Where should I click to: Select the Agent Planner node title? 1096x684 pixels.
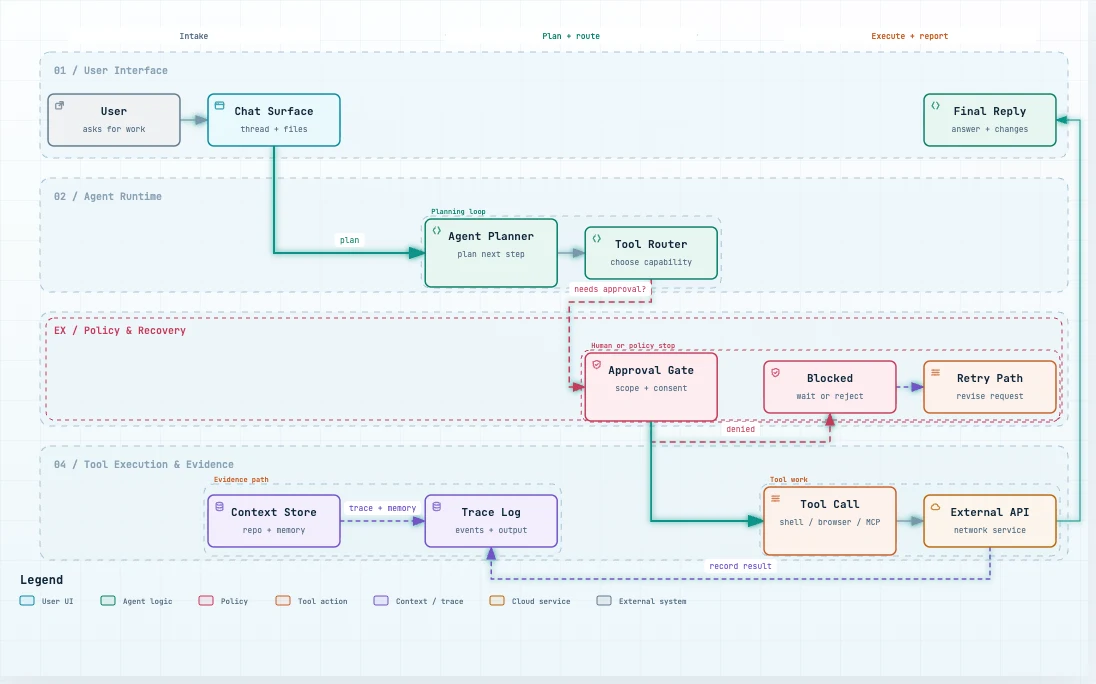click(x=491, y=236)
